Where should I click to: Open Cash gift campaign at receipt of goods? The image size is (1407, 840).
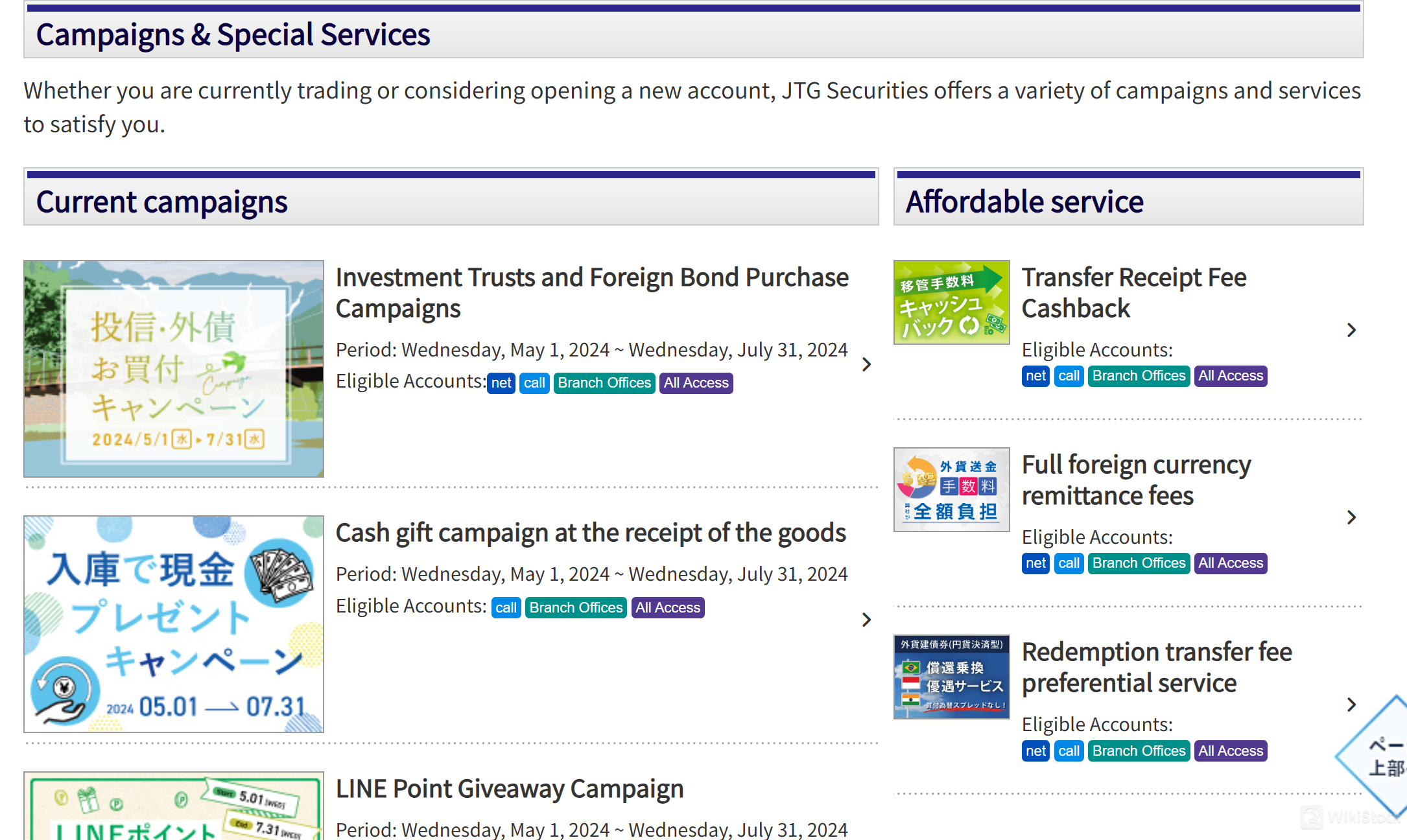(x=591, y=533)
